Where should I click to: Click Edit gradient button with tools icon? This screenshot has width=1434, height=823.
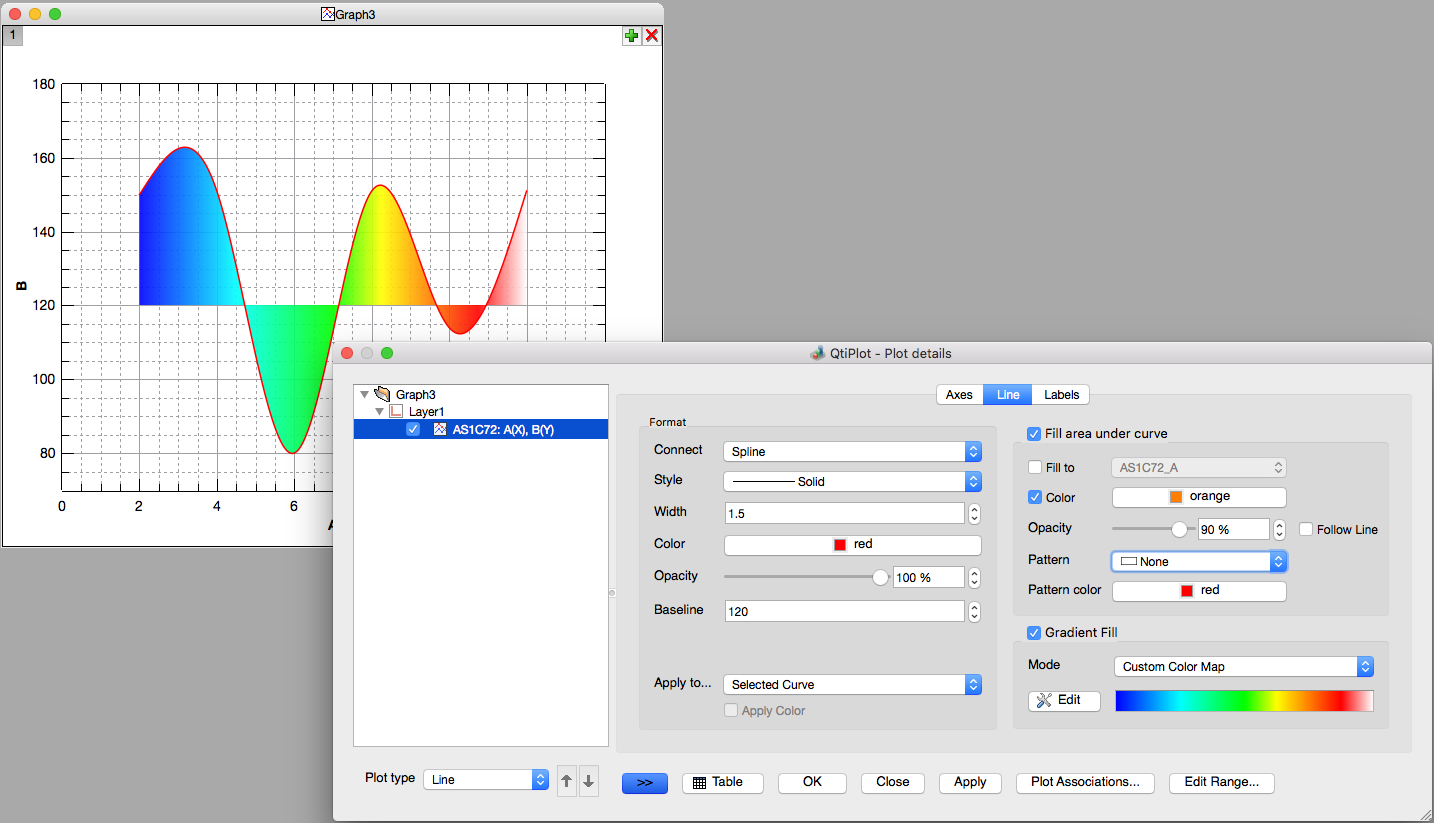(x=1064, y=701)
